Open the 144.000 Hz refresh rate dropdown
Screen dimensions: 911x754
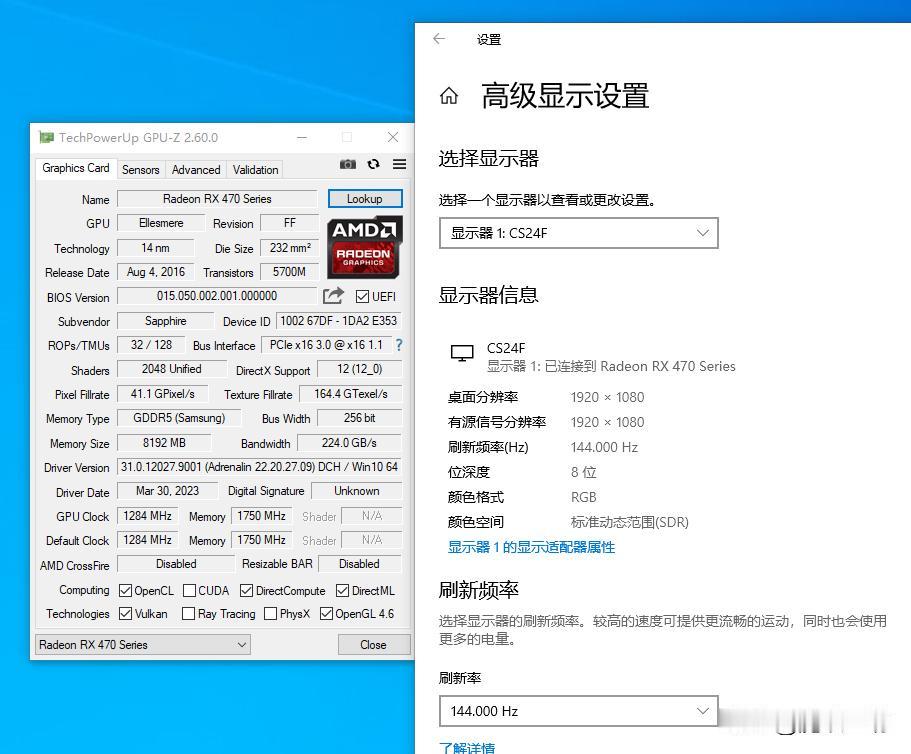[579, 711]
